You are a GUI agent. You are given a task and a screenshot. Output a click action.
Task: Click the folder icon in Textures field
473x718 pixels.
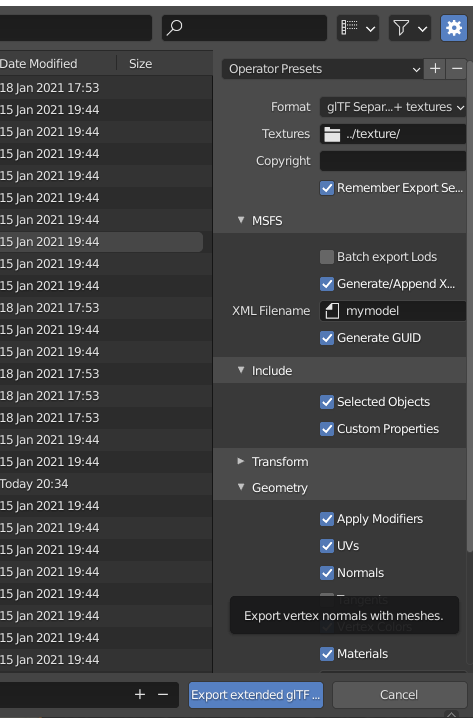click(x=332, y=134)
